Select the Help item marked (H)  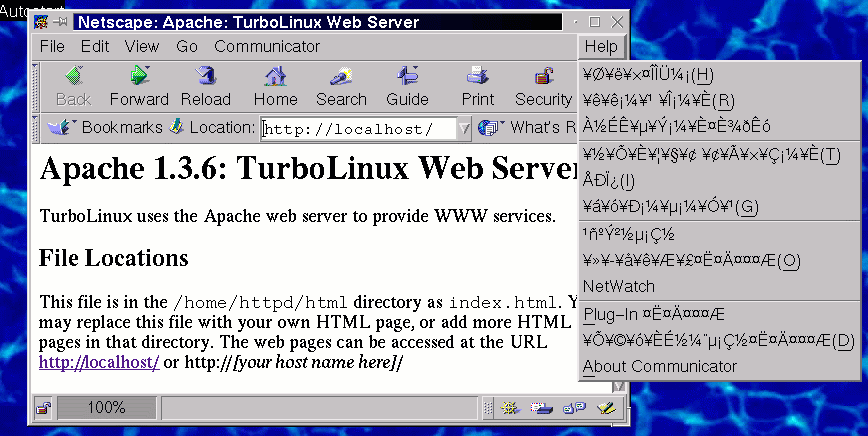719,75
